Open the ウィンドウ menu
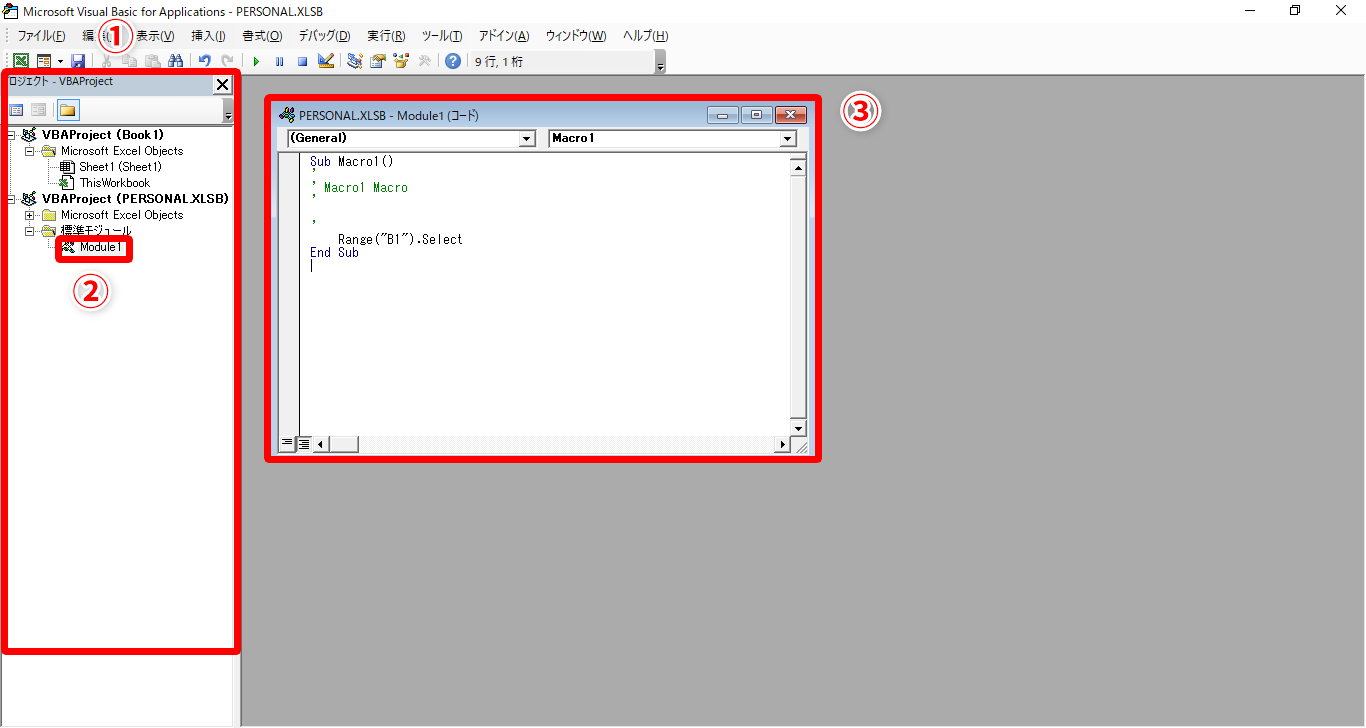This screenshot has width=1366, height=728. click(x=576, y=36)
